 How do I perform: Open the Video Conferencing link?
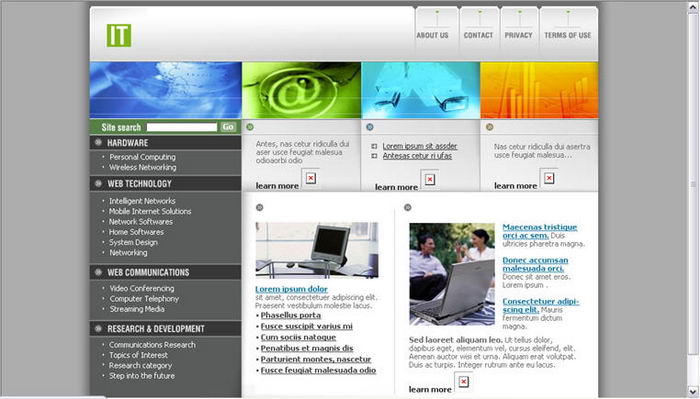pos(142,288)
